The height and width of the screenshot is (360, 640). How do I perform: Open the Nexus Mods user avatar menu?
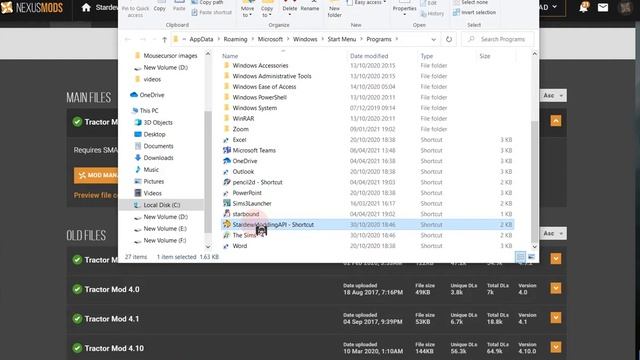[x=625, y=7]
